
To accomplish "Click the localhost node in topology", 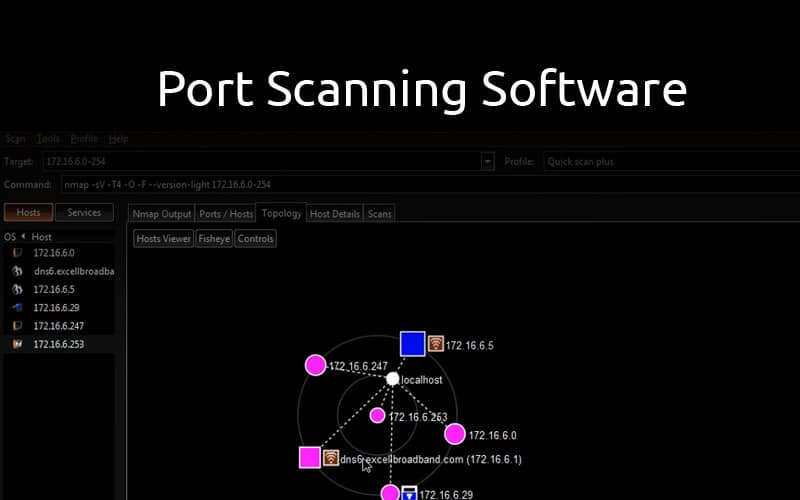I will click(392, 379).
